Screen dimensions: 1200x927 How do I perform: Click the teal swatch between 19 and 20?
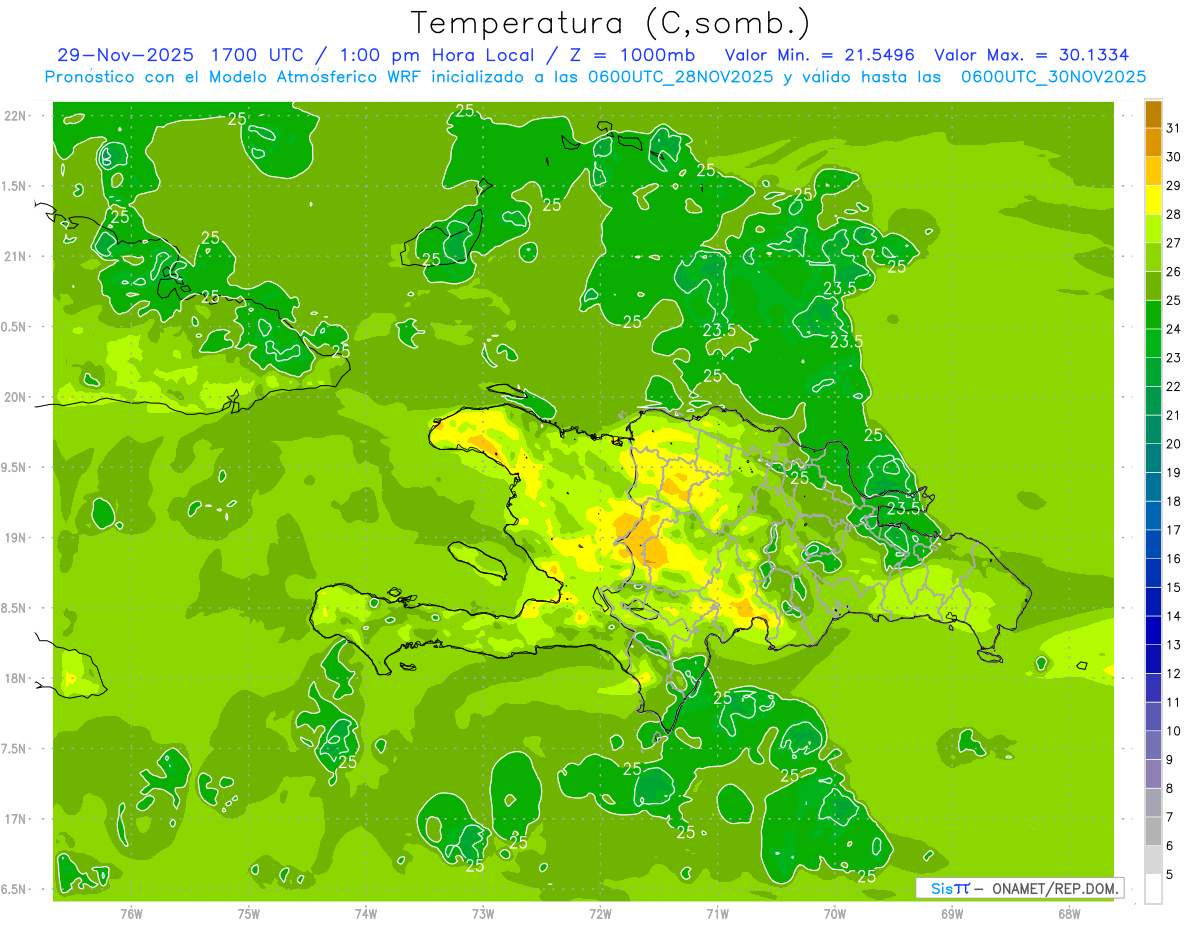click(x=1153, y=459)
